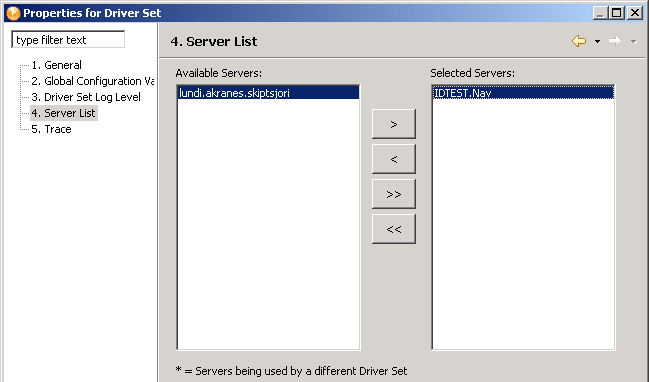The image size is (649, 382).
Task: Click the Driver Set title bar icon
Action: click(13, 13)
